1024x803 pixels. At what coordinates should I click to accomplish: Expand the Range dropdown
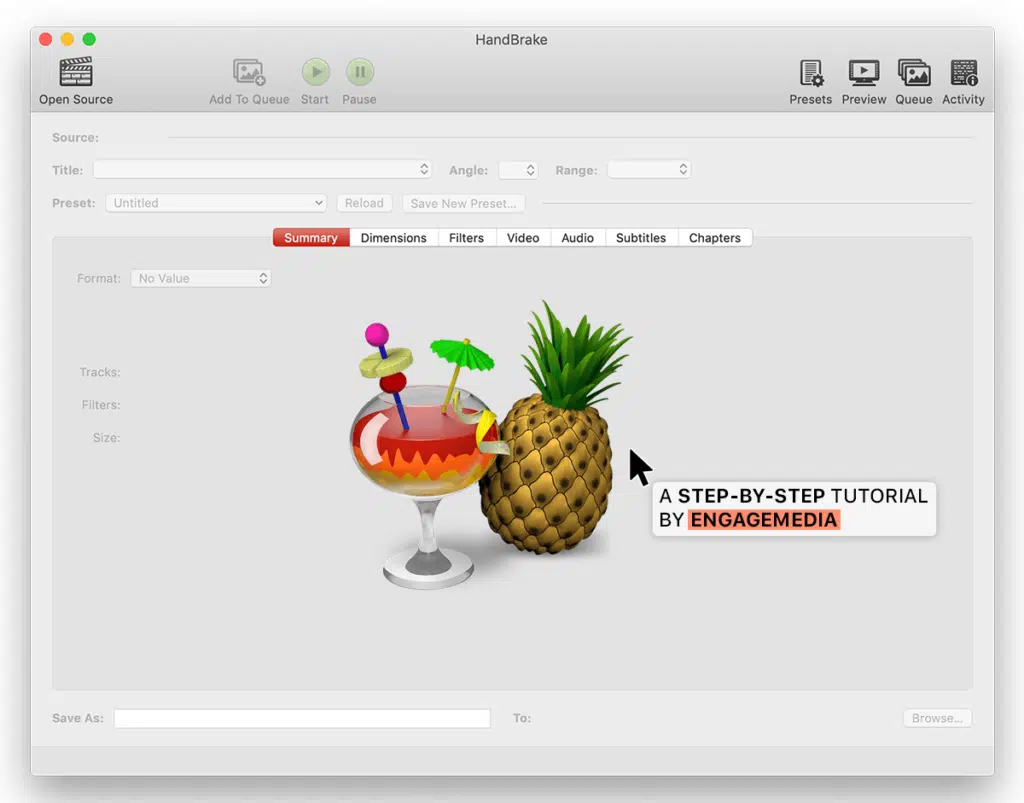click(x=649, y=170)
